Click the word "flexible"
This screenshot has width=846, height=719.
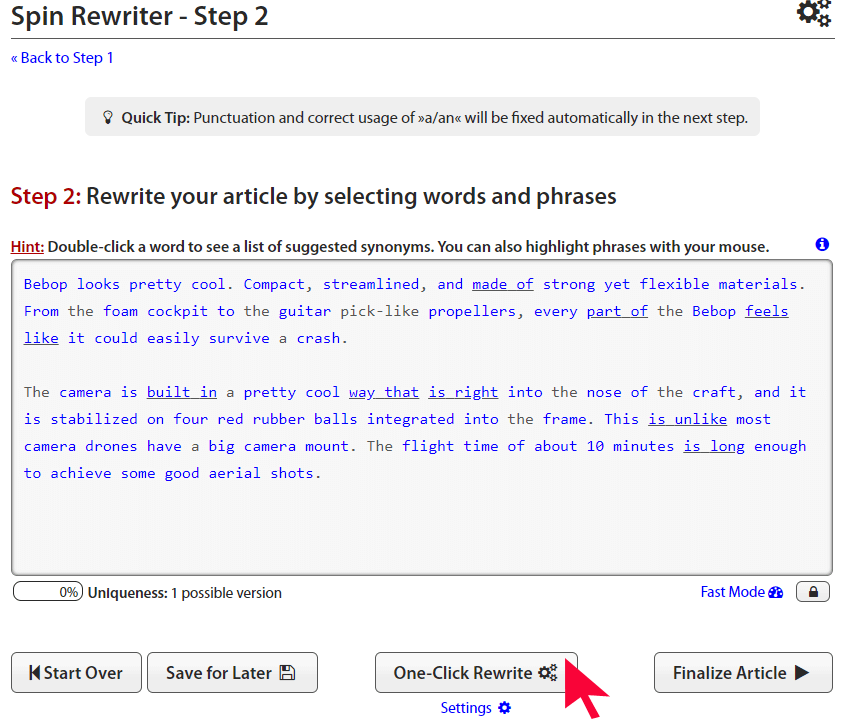674,284
